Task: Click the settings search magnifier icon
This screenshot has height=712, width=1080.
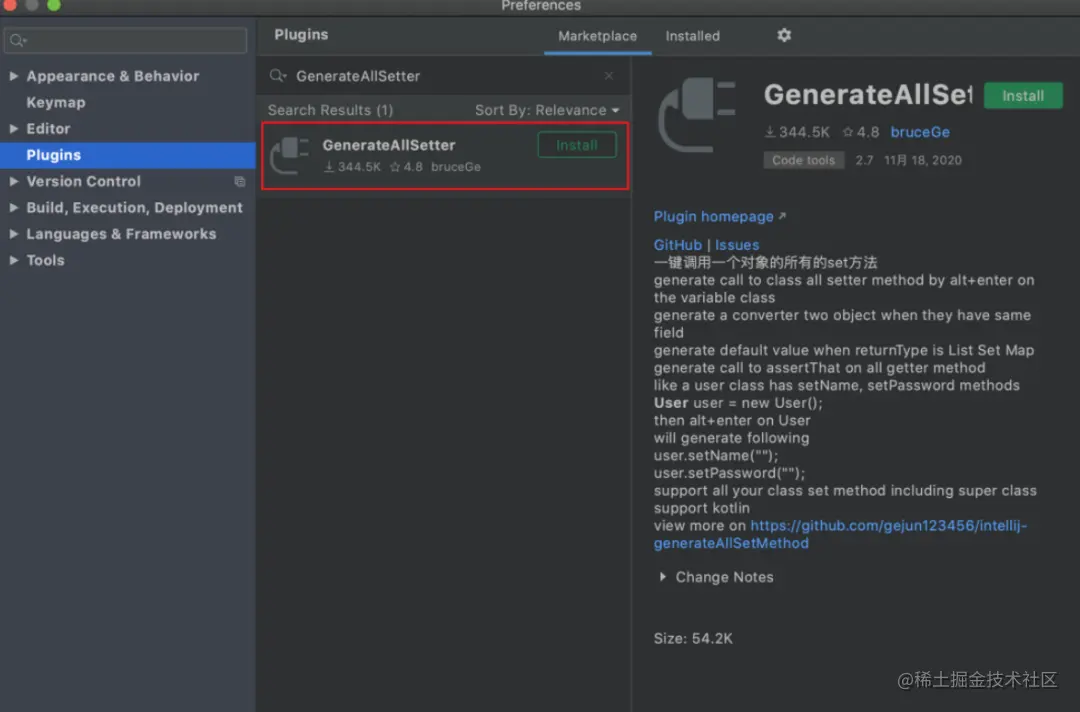Action: (18, 41)
